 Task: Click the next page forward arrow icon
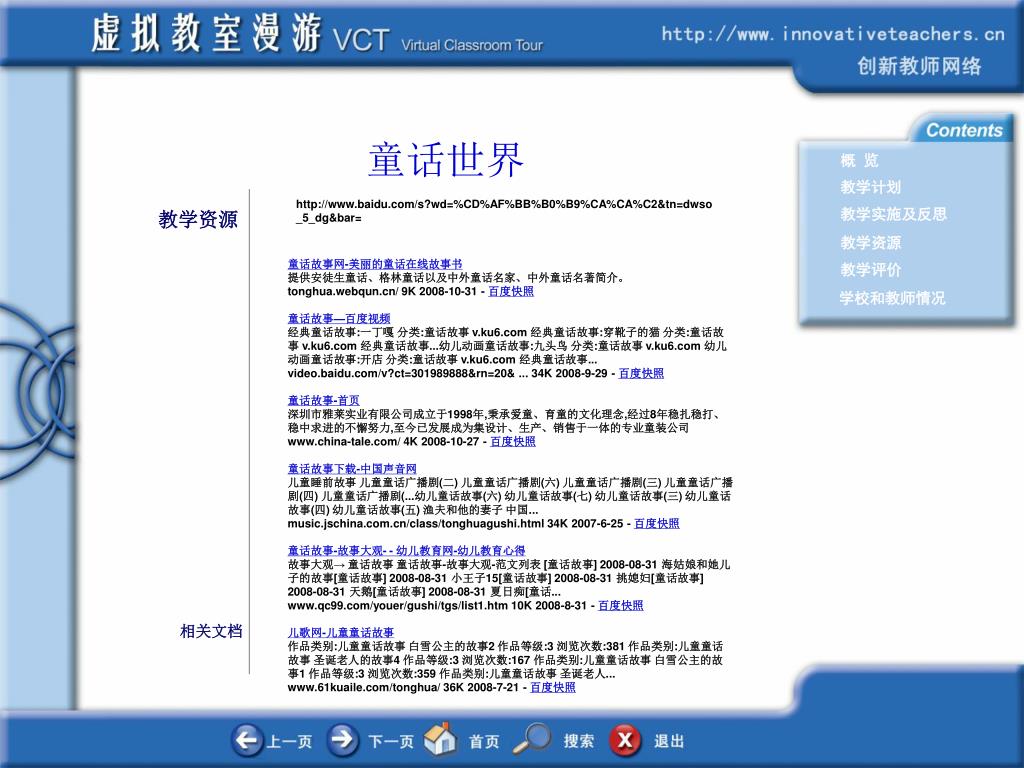[x=343, y=741]
